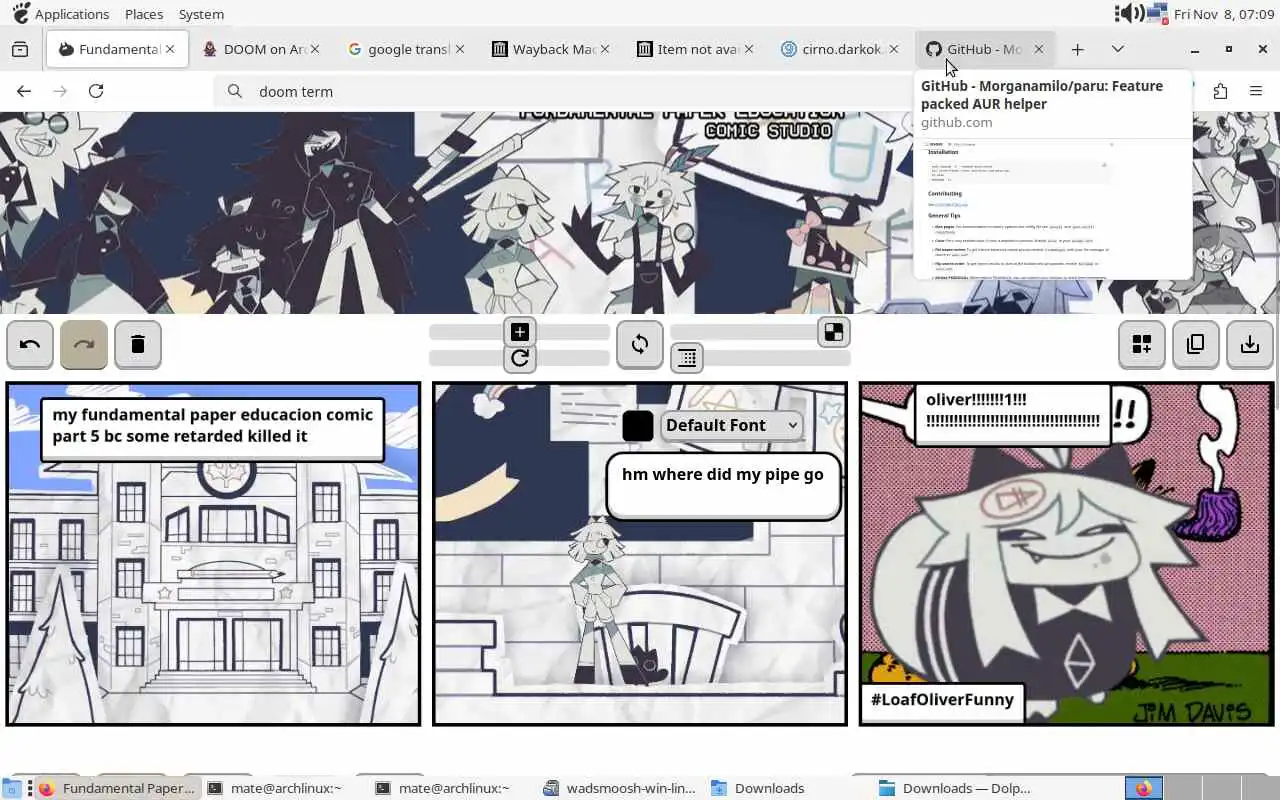Click the network tray icon
Image resolution: width=1280 pixels, height=800 pixels.
point(1158,14)
